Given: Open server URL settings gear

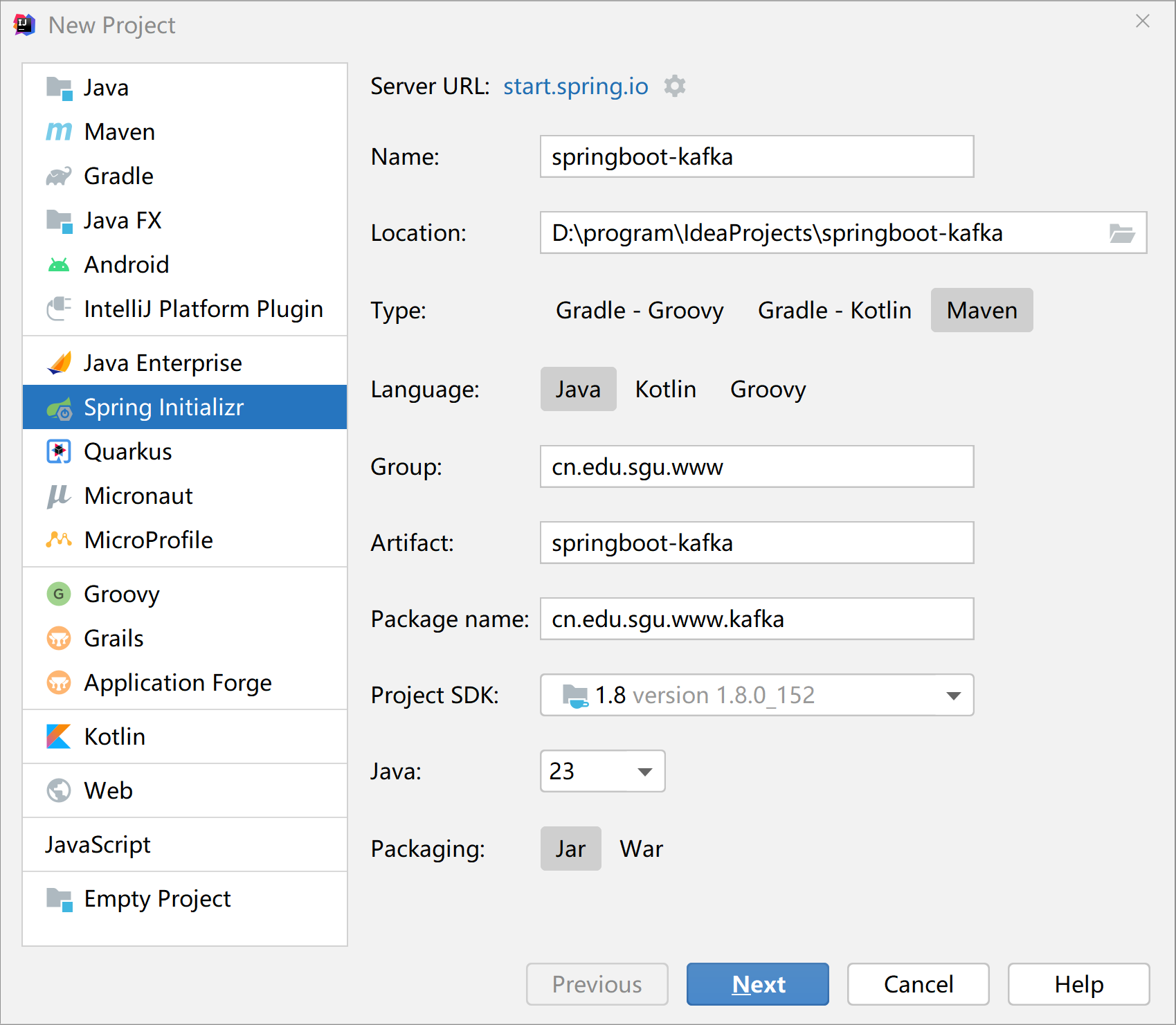Looking at the screenshot, I should coord(675,86).
